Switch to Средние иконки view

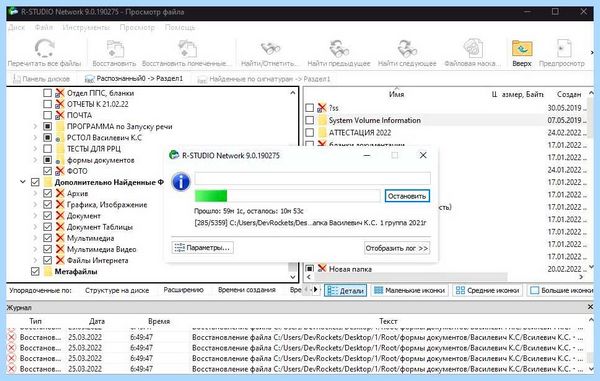[488, 290]
